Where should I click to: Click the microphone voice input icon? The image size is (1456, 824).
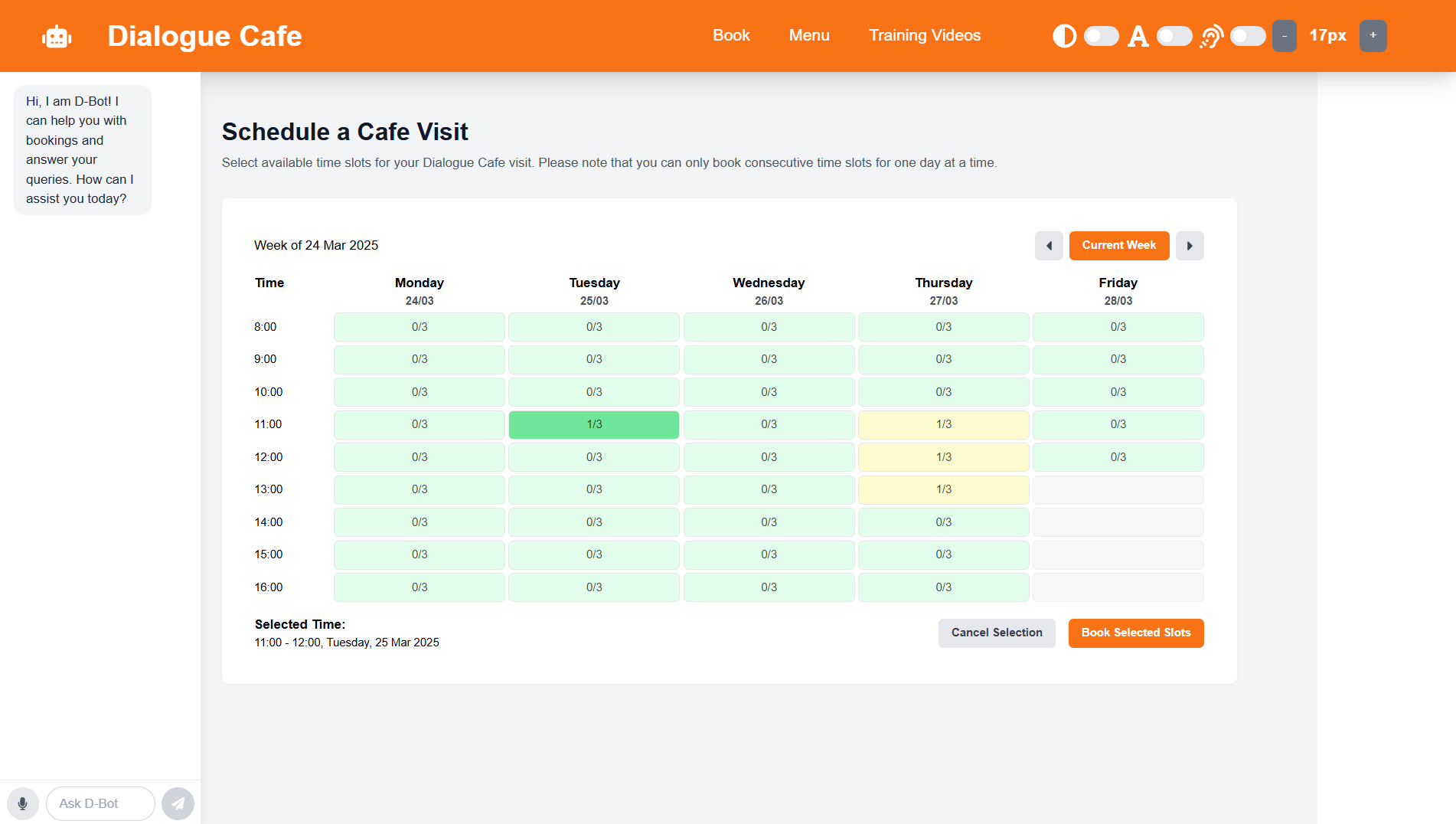tap(23, 803)
